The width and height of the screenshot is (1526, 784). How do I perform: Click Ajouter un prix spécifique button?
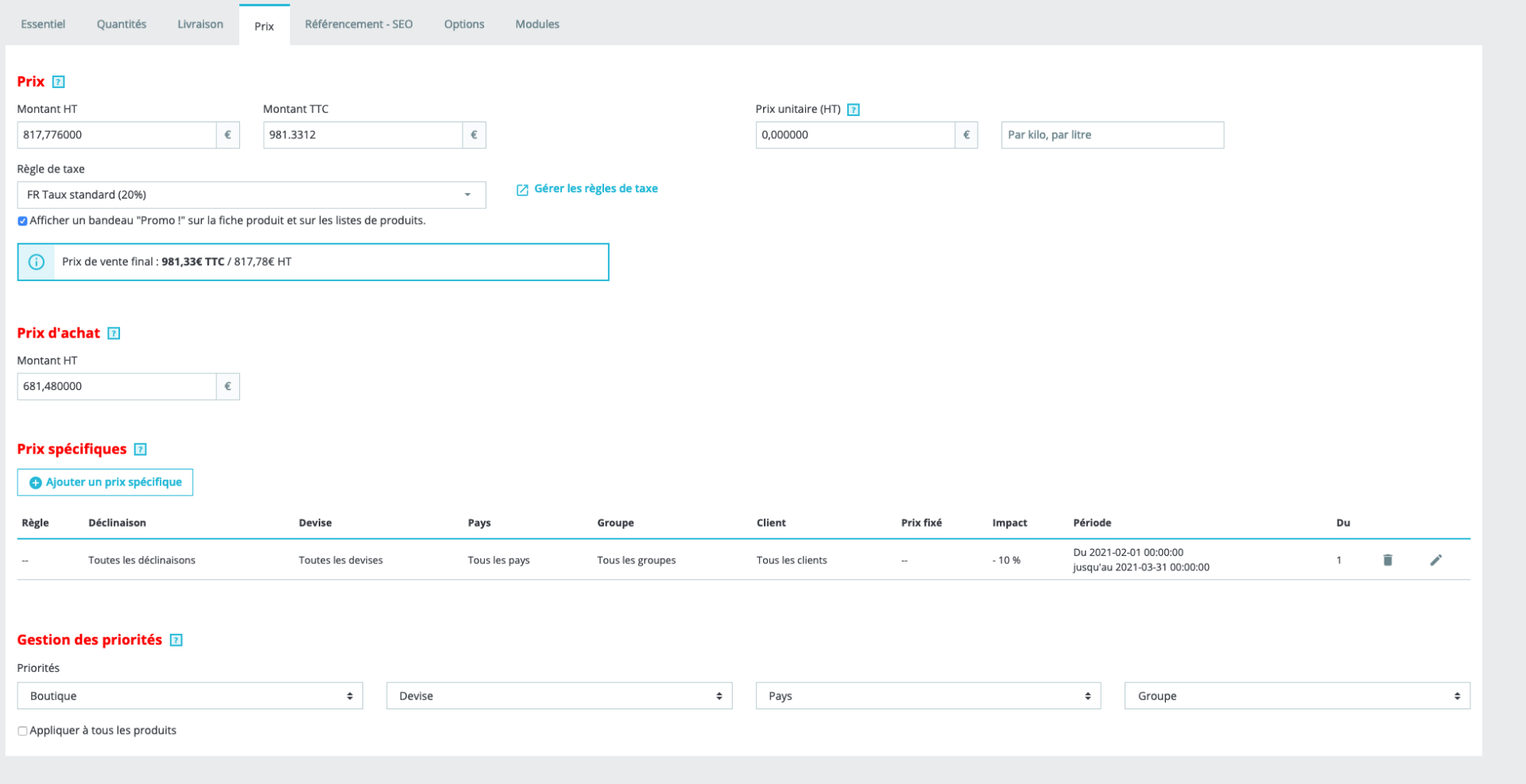(x=105, y=482)
